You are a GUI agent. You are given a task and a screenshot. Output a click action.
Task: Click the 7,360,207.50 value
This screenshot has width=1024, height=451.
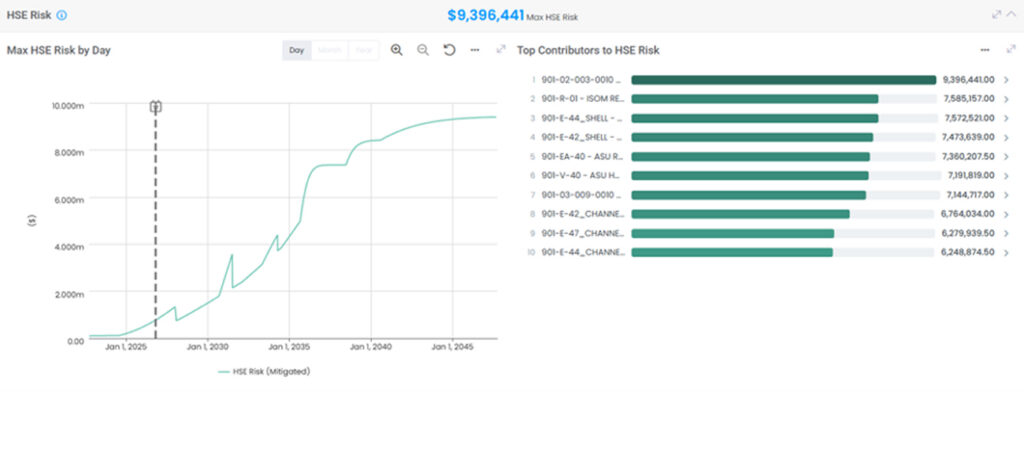click(969, 157)
